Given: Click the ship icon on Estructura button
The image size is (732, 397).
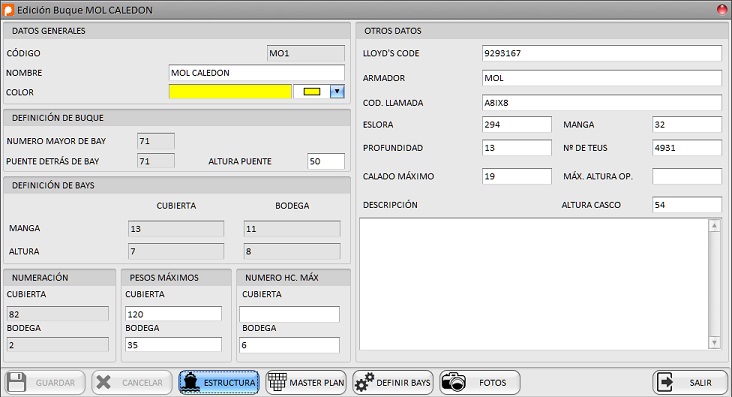Looking at the screenshot, I should (190, 383).
